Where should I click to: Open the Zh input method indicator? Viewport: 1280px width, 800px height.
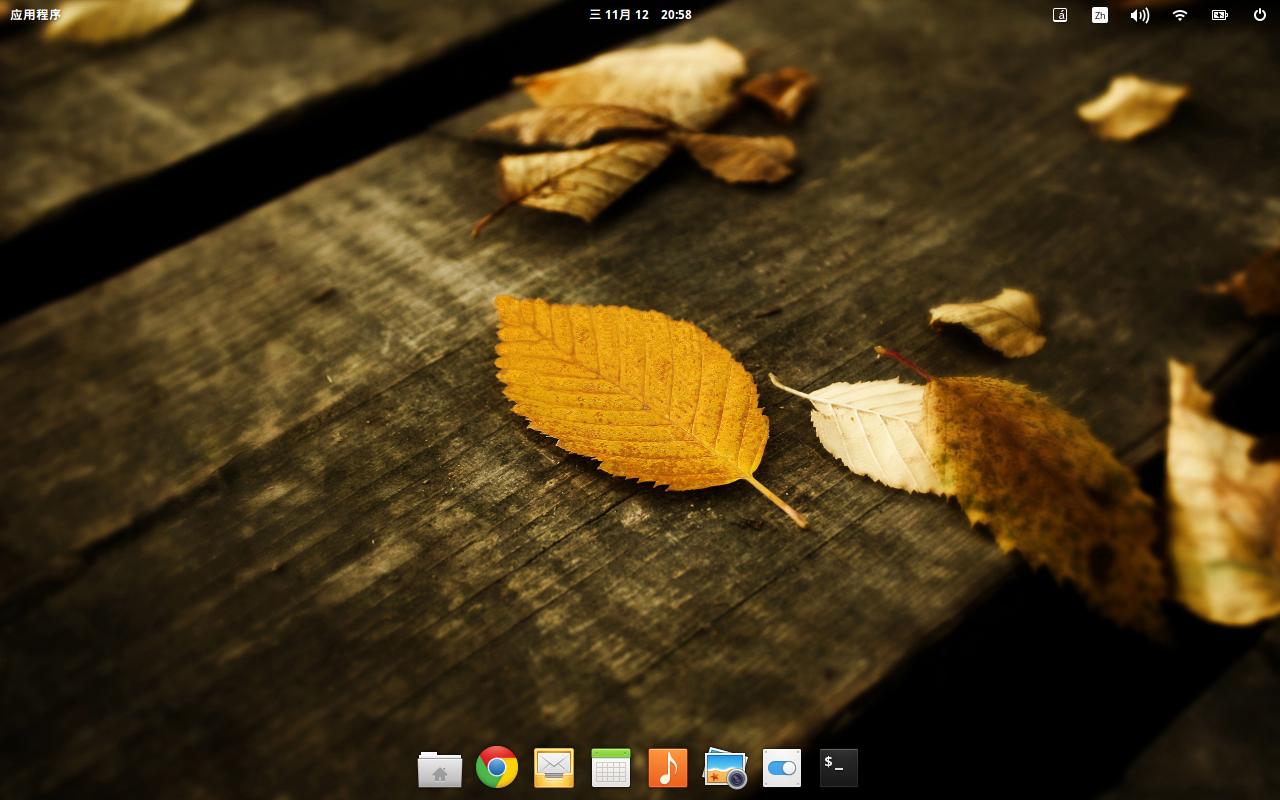click(x=1100, y=15)
